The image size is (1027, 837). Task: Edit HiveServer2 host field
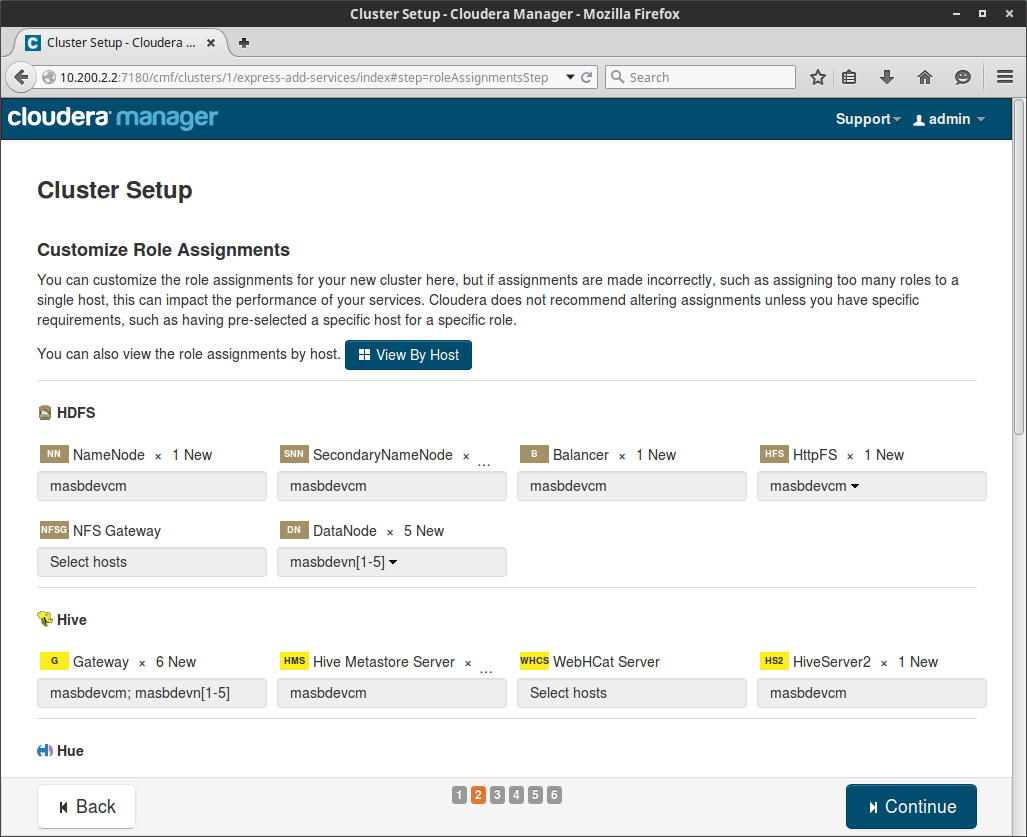pos(872,693)
